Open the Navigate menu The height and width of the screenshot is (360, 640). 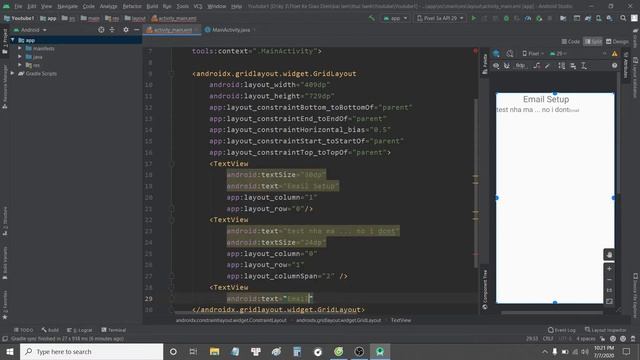click(x=67, y=7)
